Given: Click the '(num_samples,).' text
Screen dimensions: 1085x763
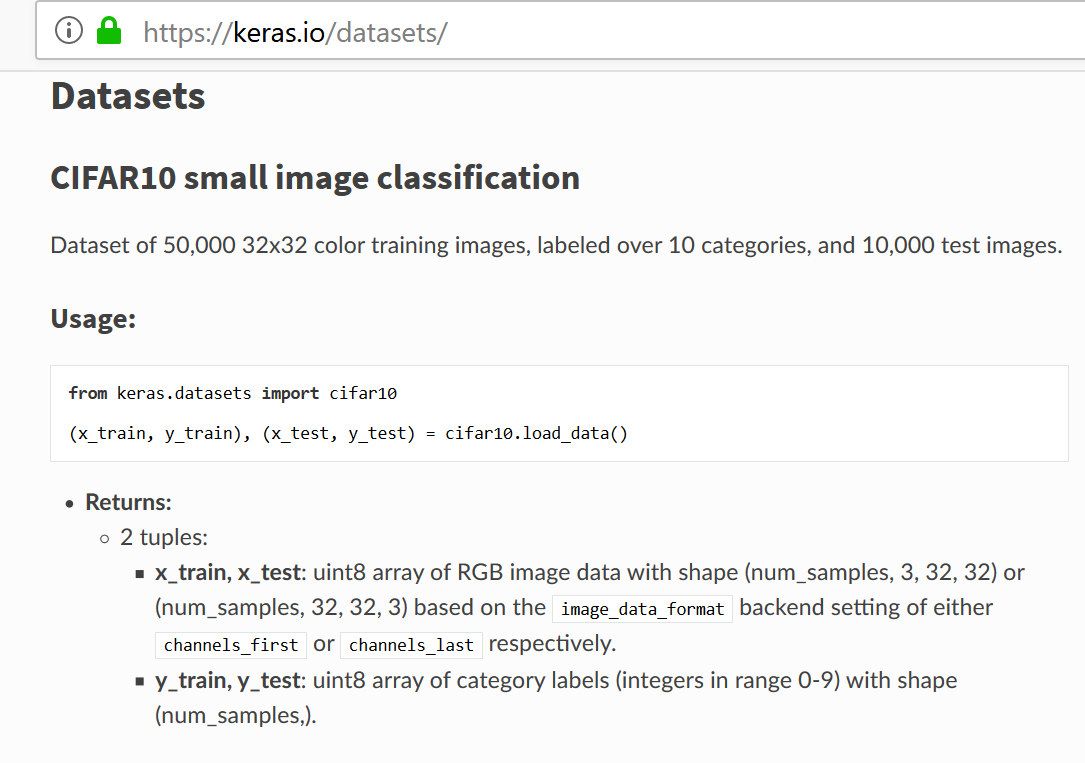Looking at the screenshot, I should coord(235,715).
